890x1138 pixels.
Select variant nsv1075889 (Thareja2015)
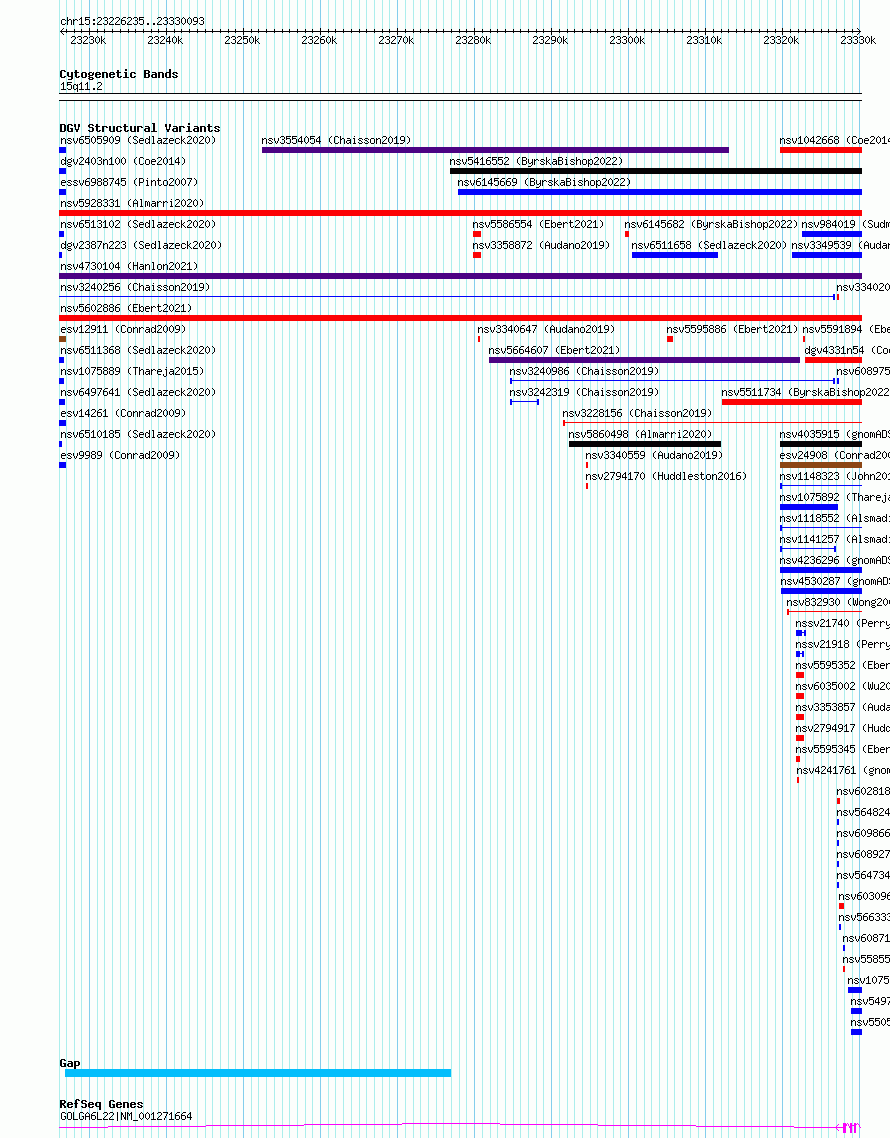click(132, 372)
